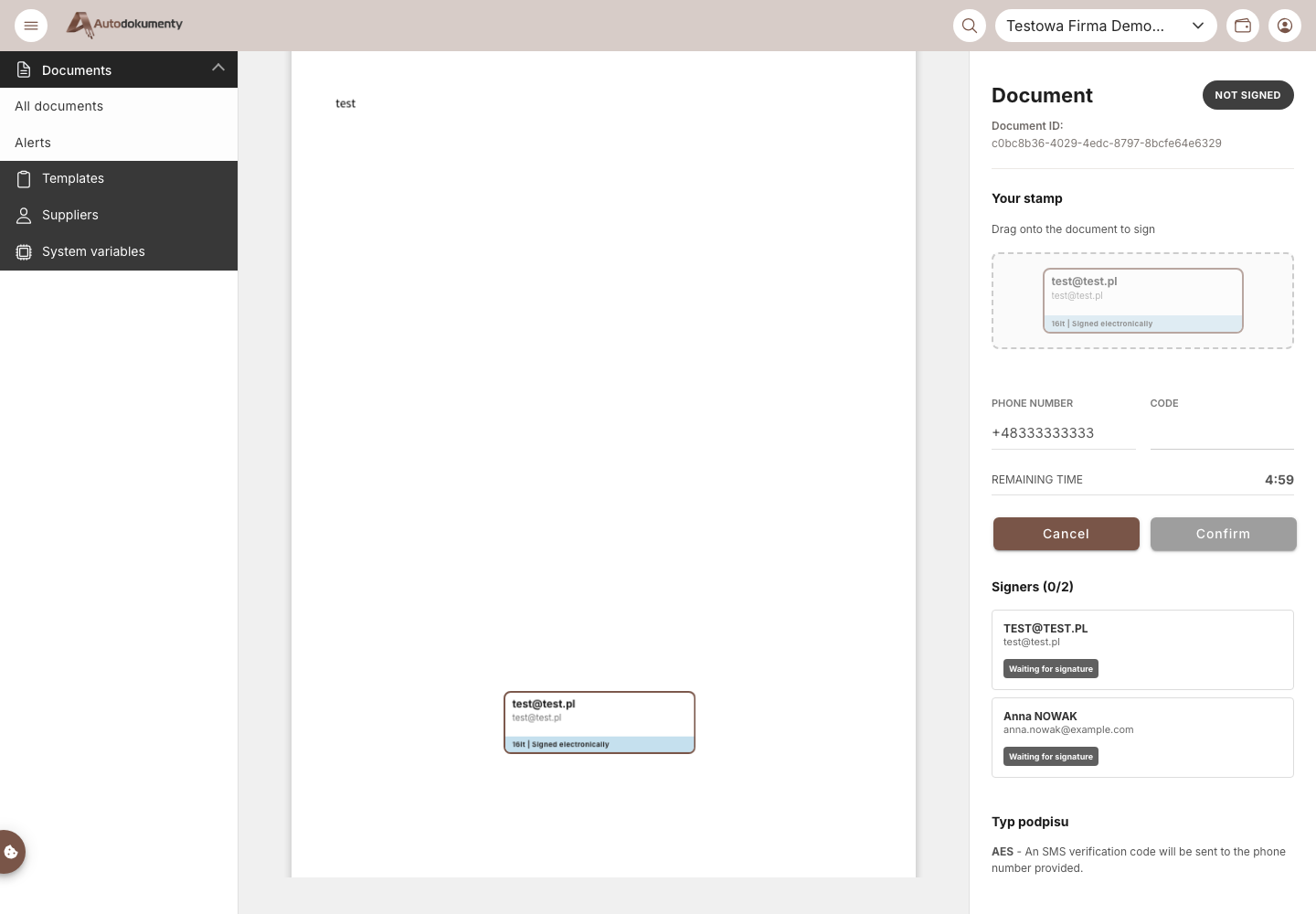The height and width of the screenshot is (914, 1316).
Task: Click the 'test' text in the document
Action: click(x=345, y=103)
